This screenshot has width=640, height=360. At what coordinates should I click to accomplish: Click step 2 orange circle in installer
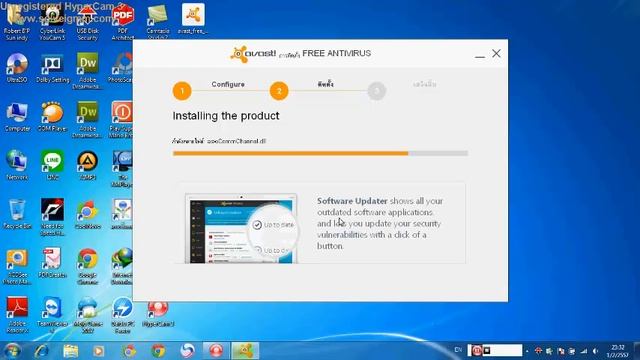coord(279,91)
